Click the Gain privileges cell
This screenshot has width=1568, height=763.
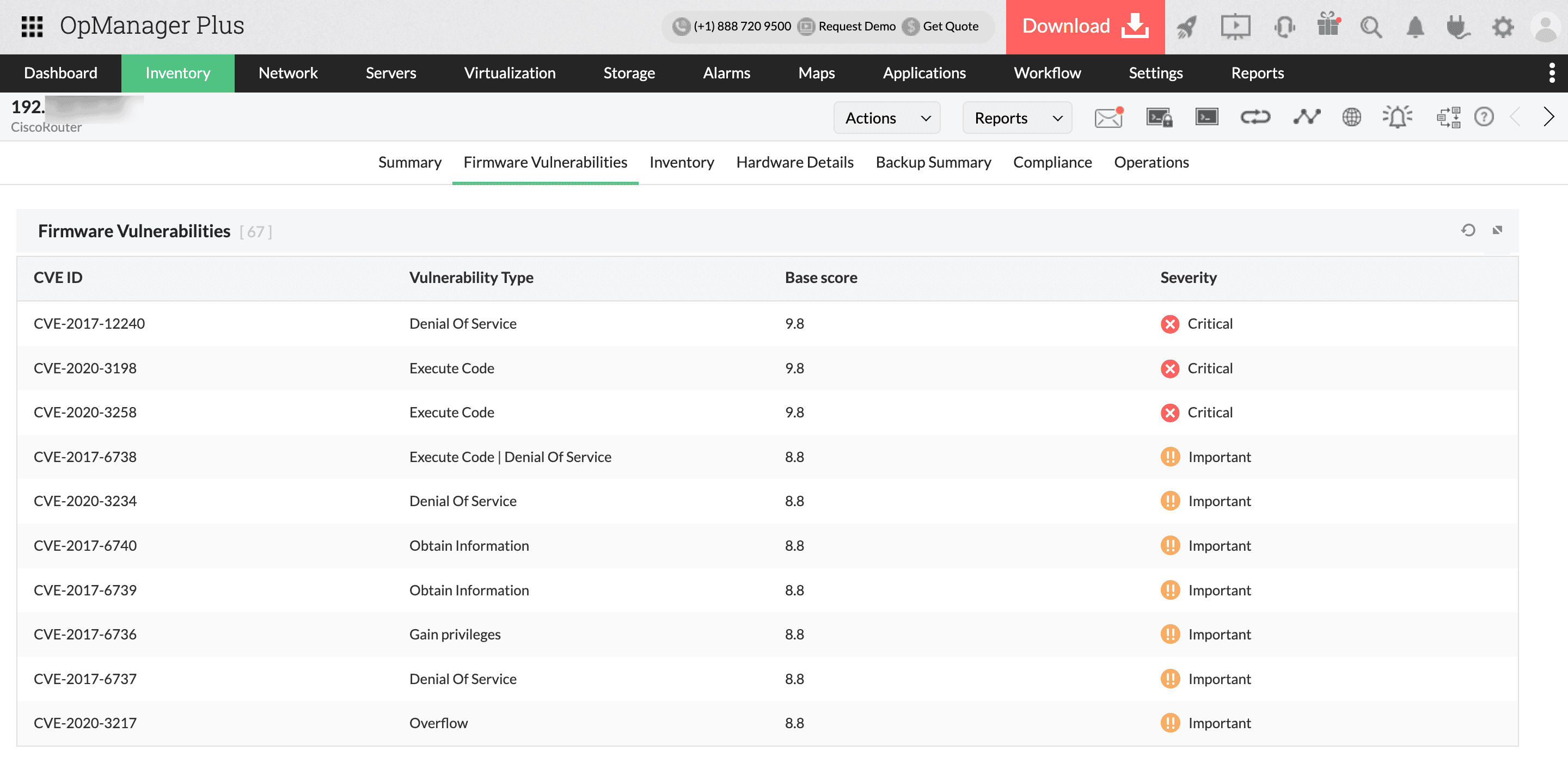pyautogui.click(x=455, y=634)
